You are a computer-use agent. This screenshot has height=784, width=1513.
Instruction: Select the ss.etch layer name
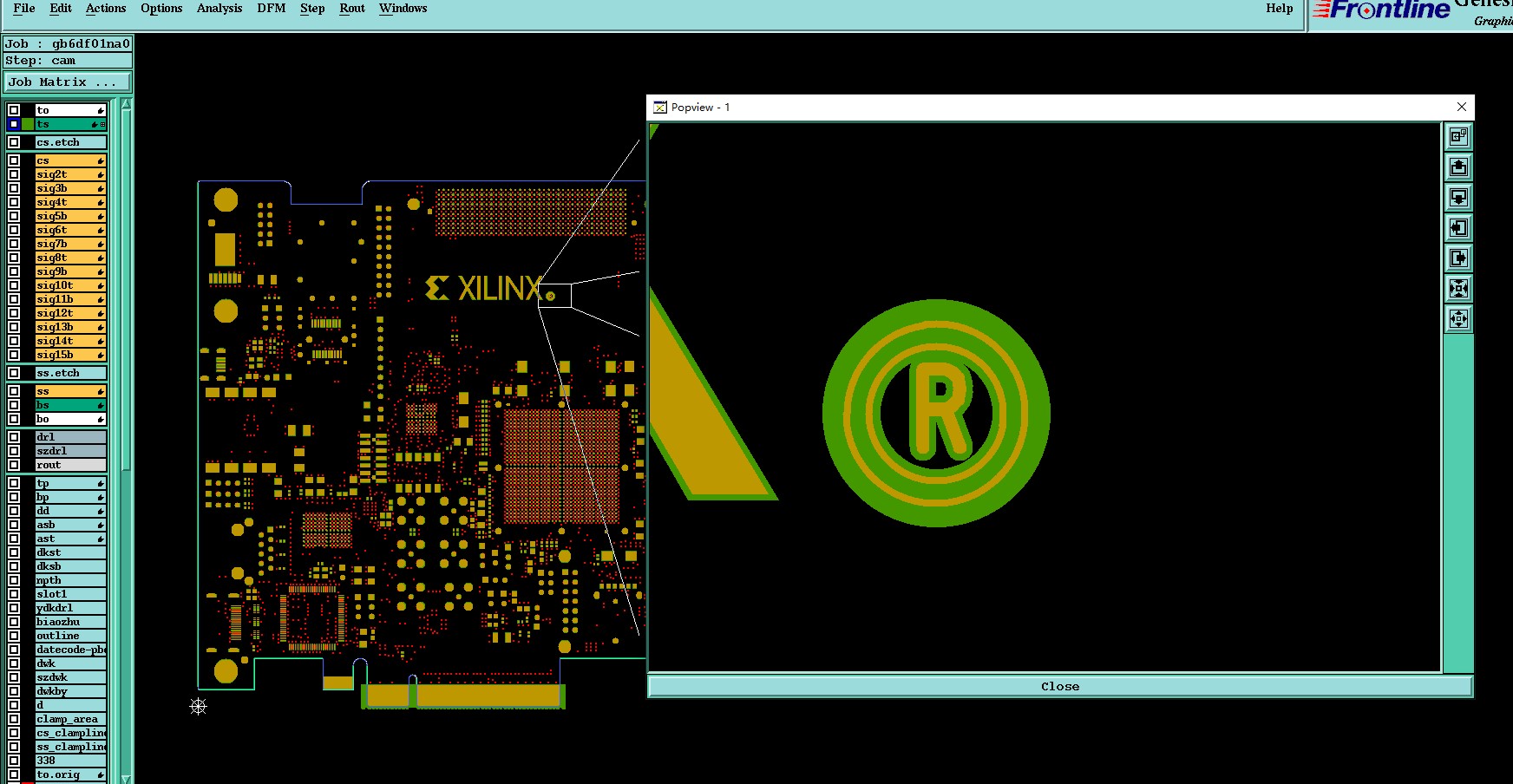[x=70, y=373]
